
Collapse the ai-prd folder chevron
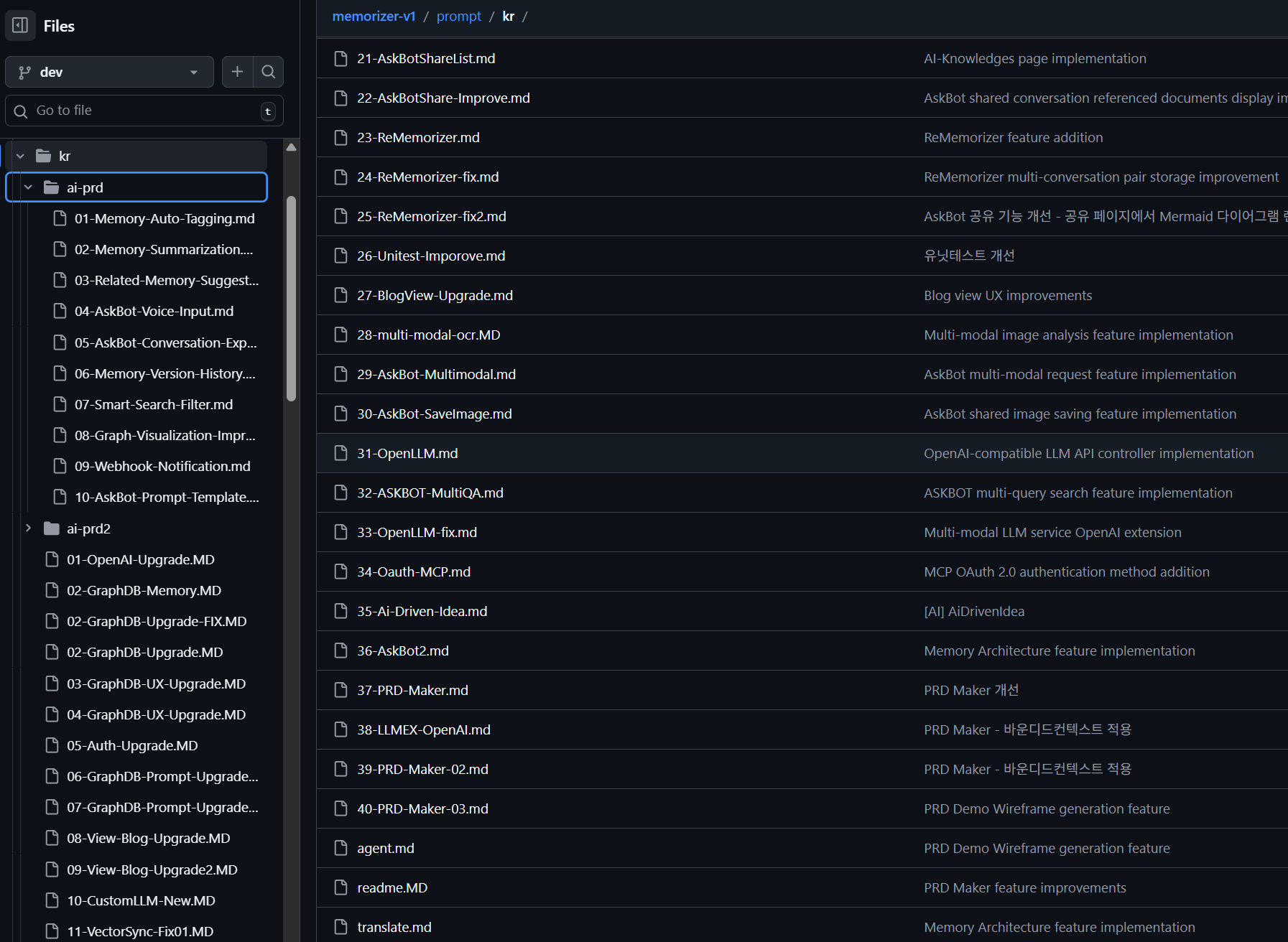click(29, 188)
